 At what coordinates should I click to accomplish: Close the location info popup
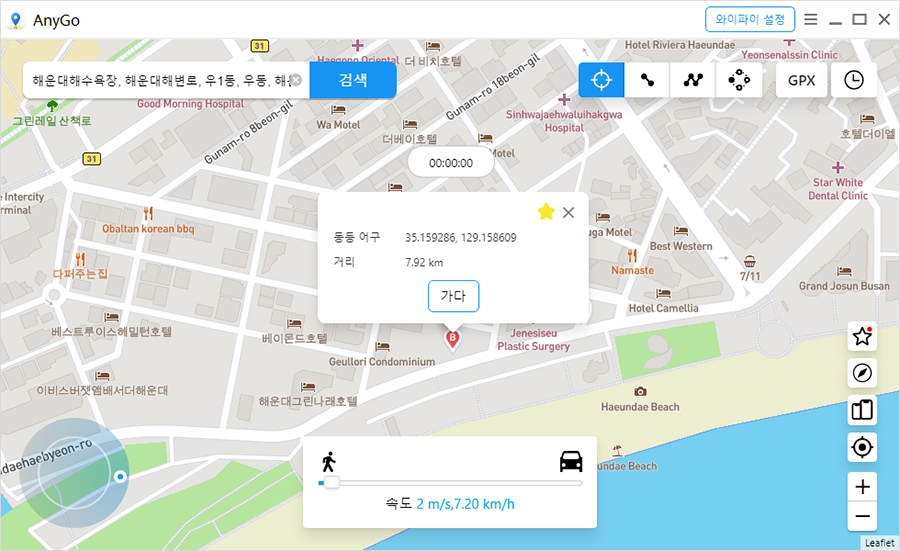click(x=569, y=212)
